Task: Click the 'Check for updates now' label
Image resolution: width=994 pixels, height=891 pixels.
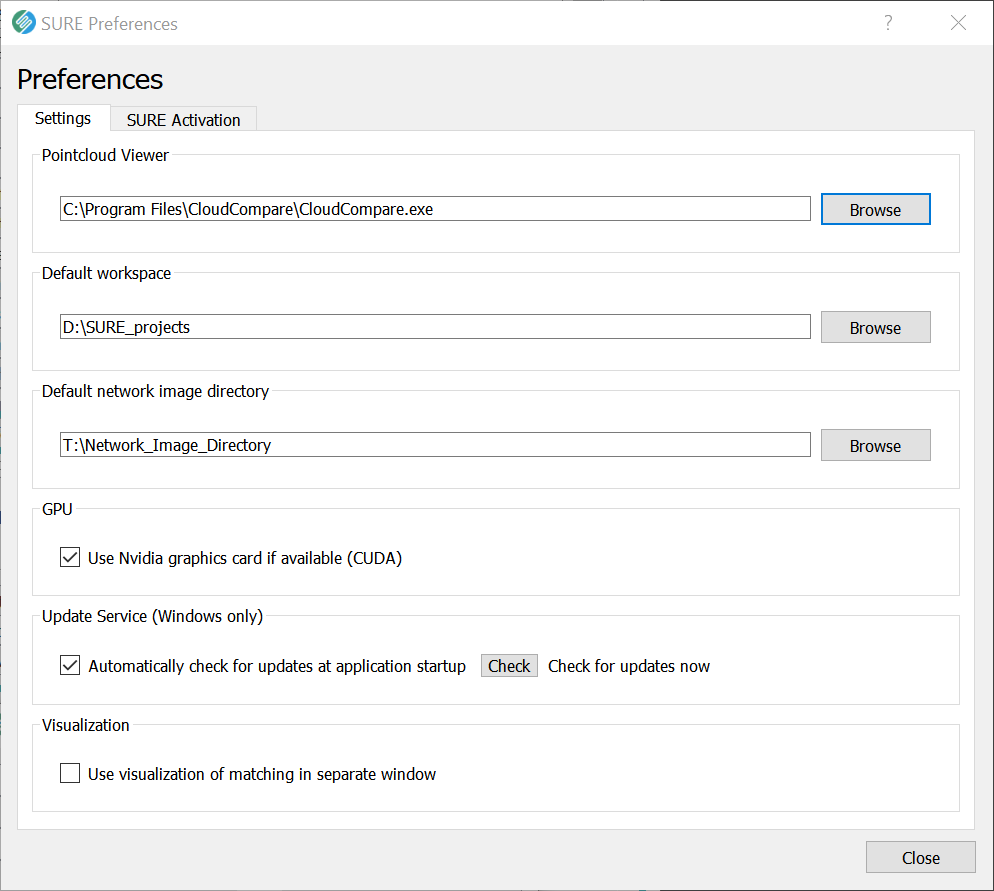Action: [x=629, y=666]
